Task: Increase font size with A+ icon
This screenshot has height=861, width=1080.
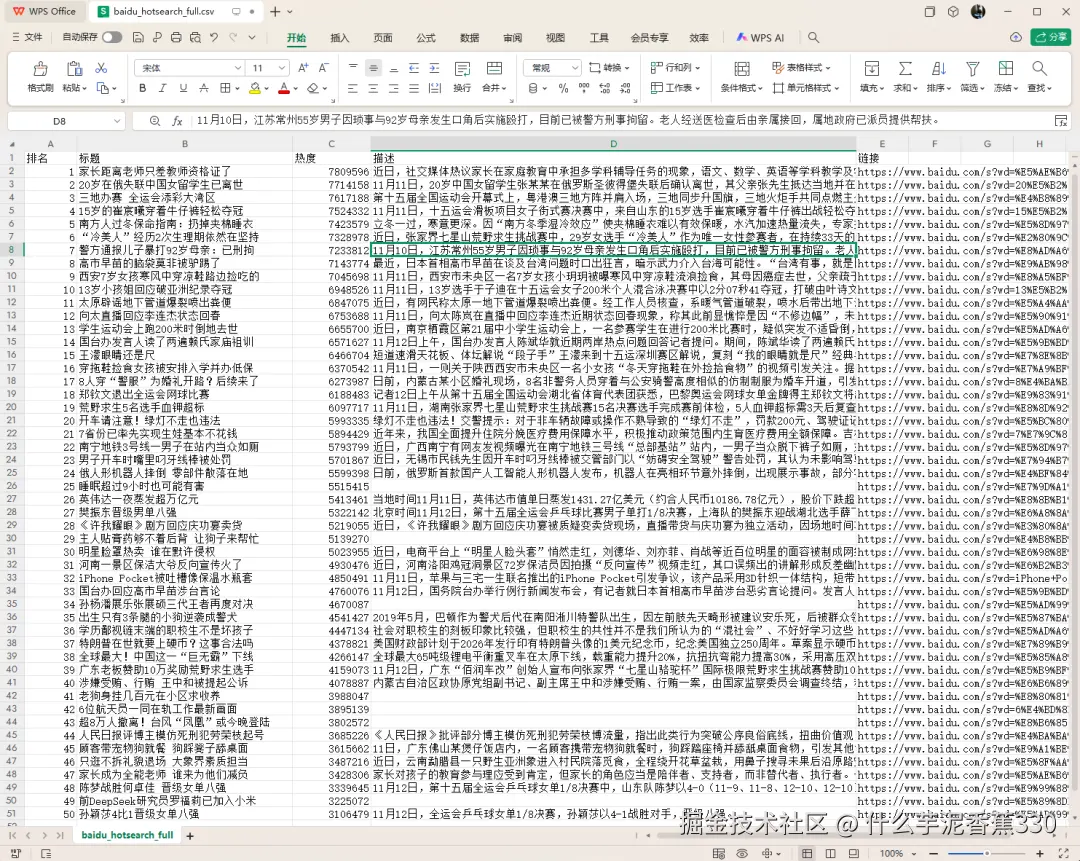Action: 303,68
